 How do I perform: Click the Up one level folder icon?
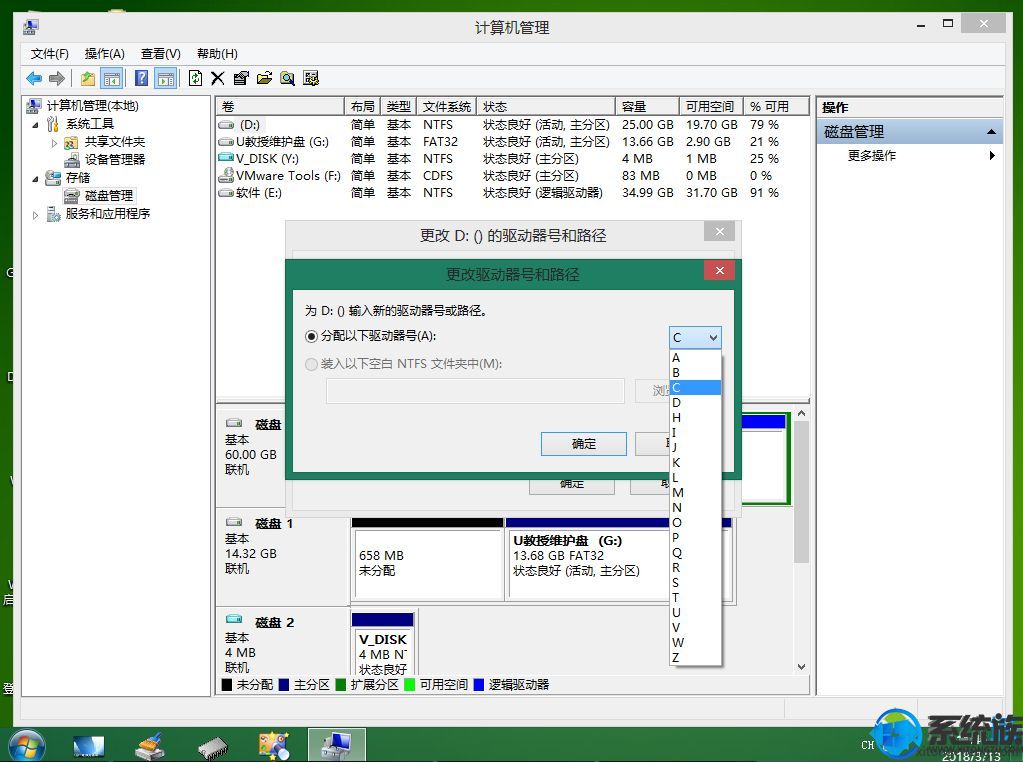(87, 79)
